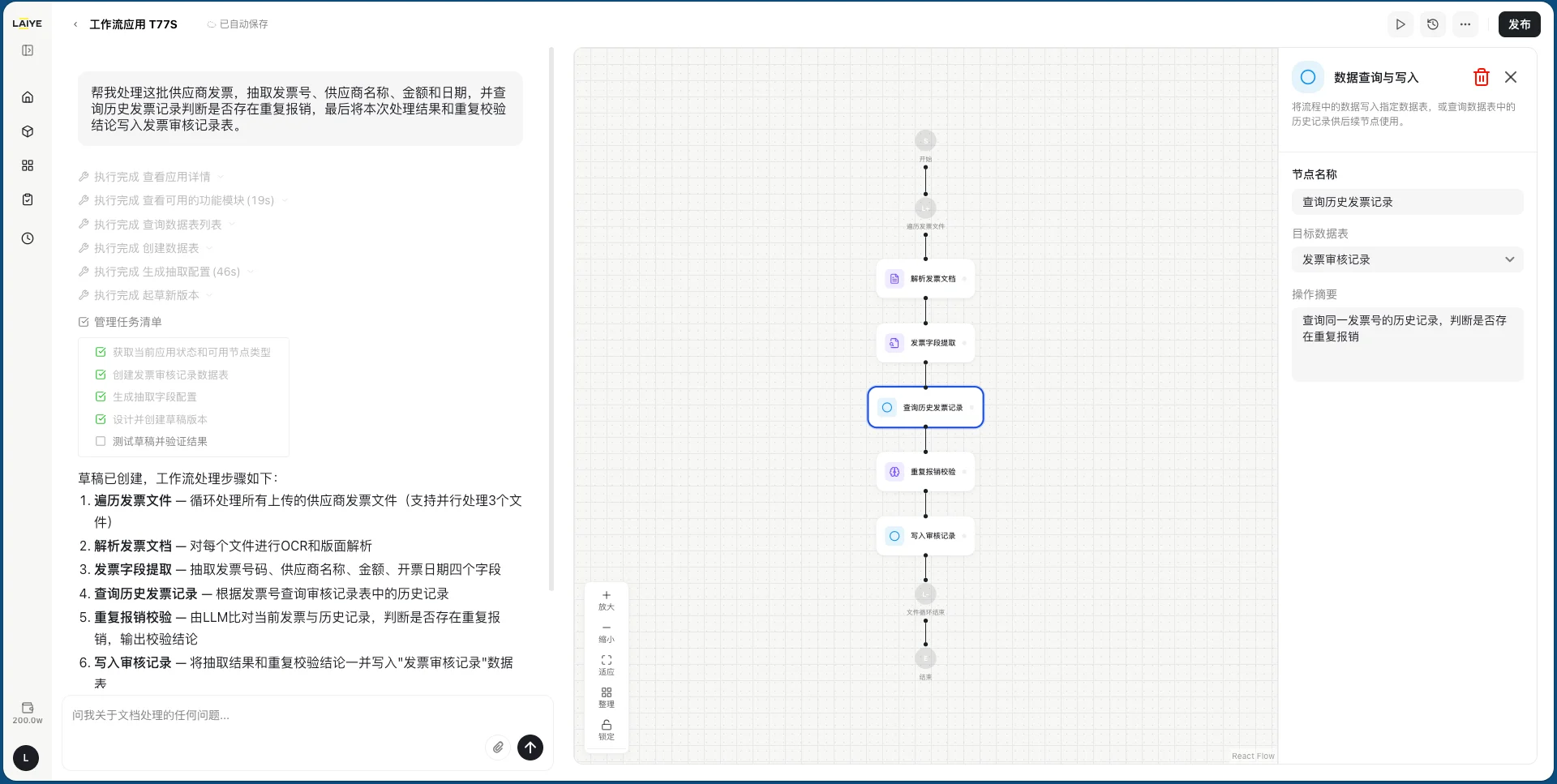
Task: Expand 执行完成 起草新版本 step
Action: tap(145, 295)
